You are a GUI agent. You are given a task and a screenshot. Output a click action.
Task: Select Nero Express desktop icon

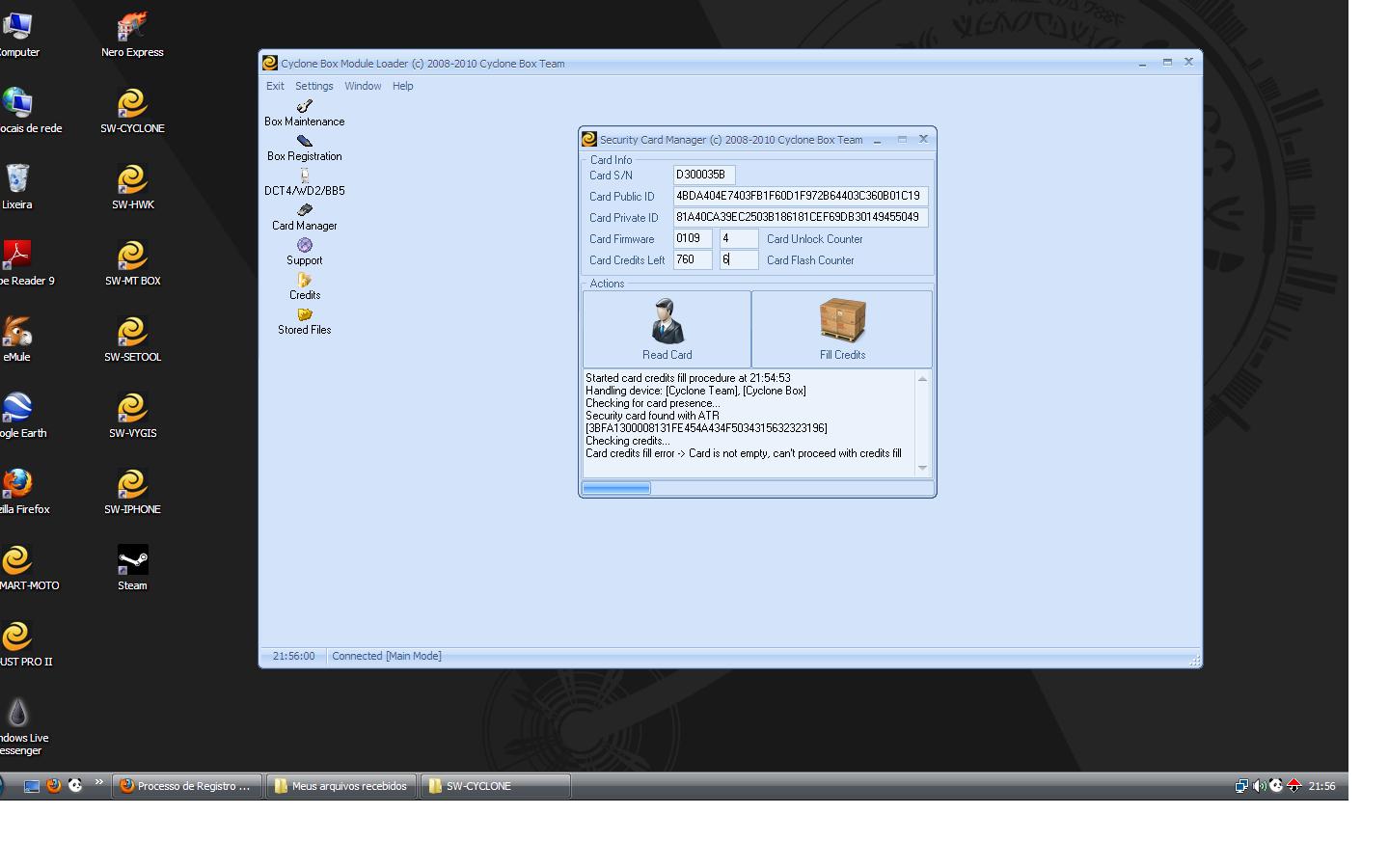pos(132,35)
